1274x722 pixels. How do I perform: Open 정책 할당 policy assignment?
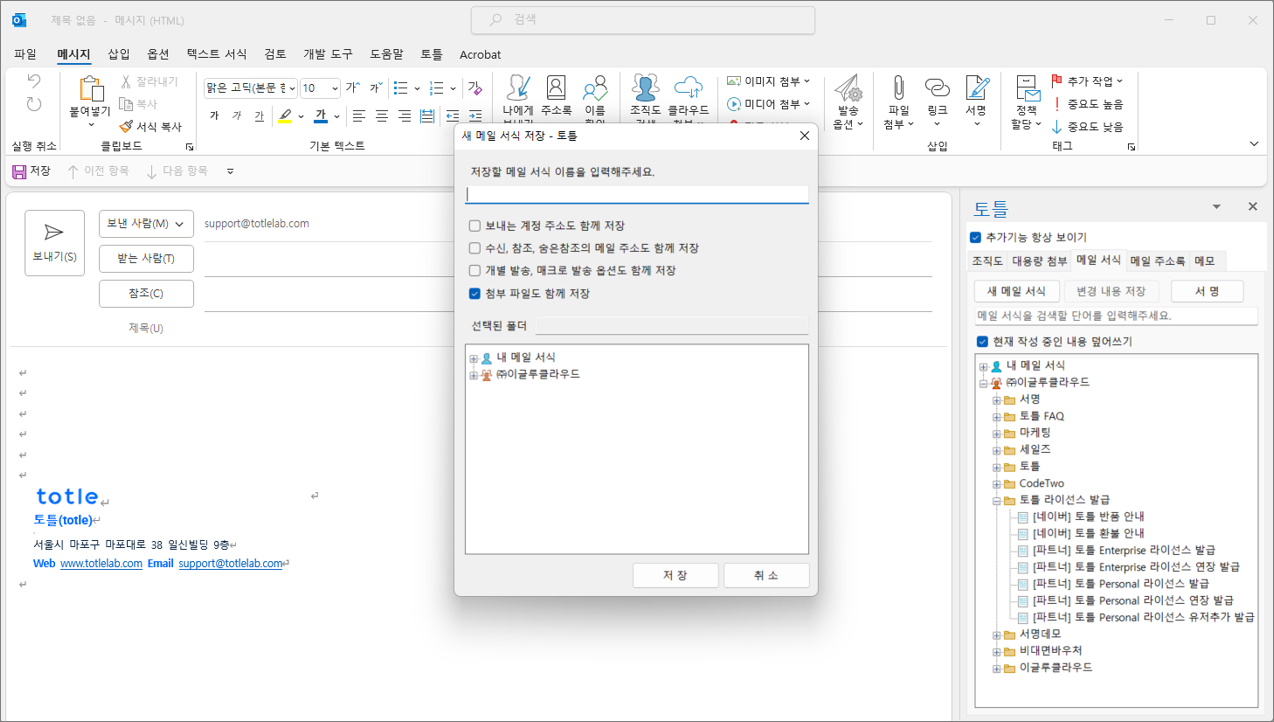pyautogui.click(x=1027, y=101)
